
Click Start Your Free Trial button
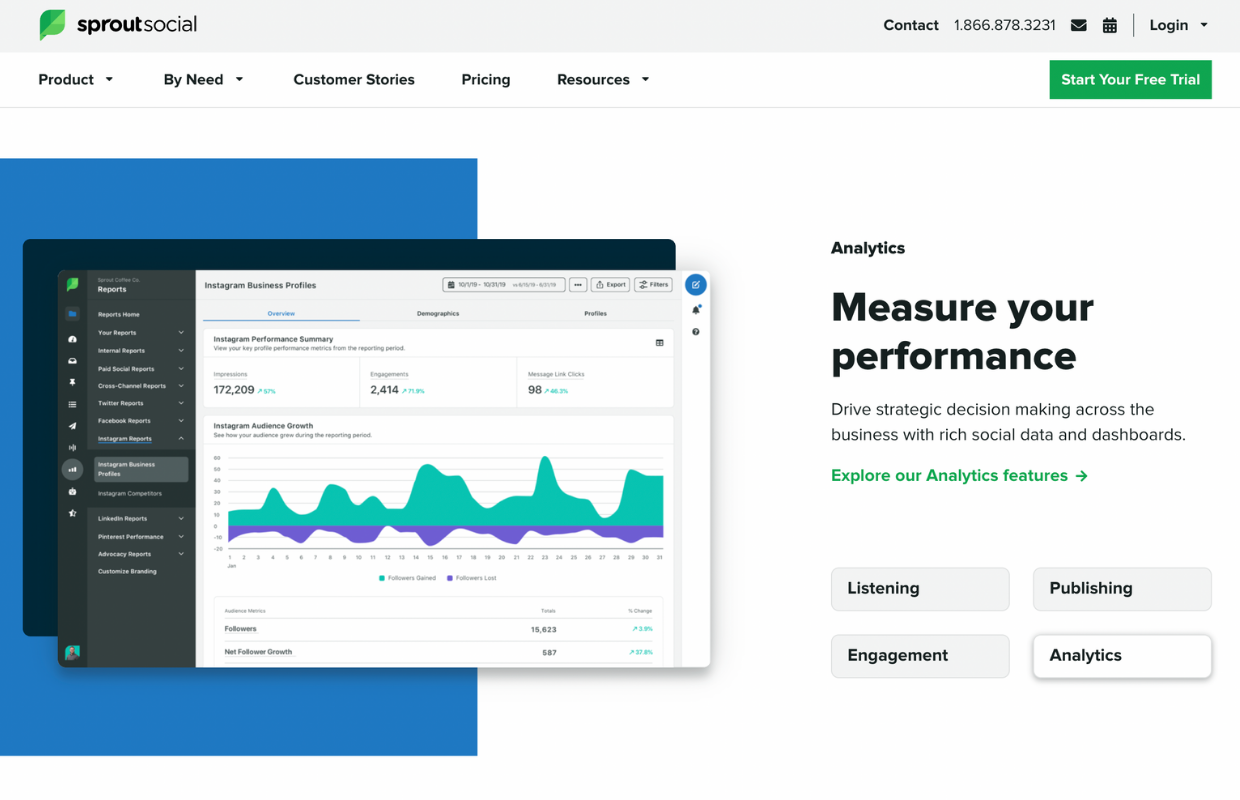click(x=1130, y=80)
